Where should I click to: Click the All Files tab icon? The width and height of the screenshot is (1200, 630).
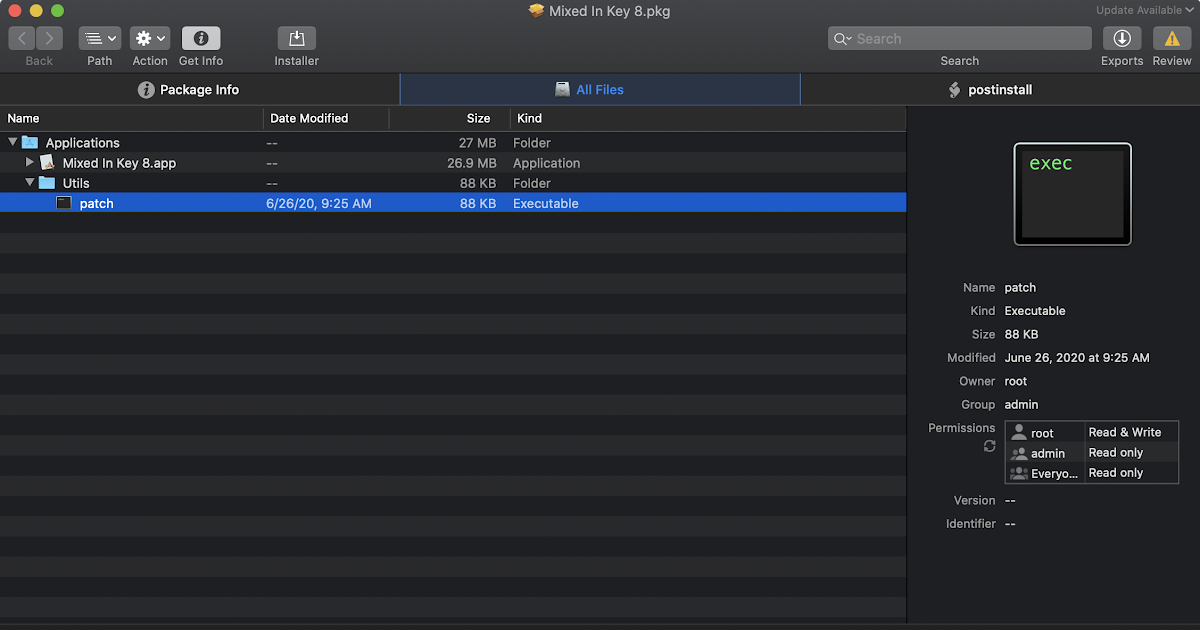click(x=563, y=89)
